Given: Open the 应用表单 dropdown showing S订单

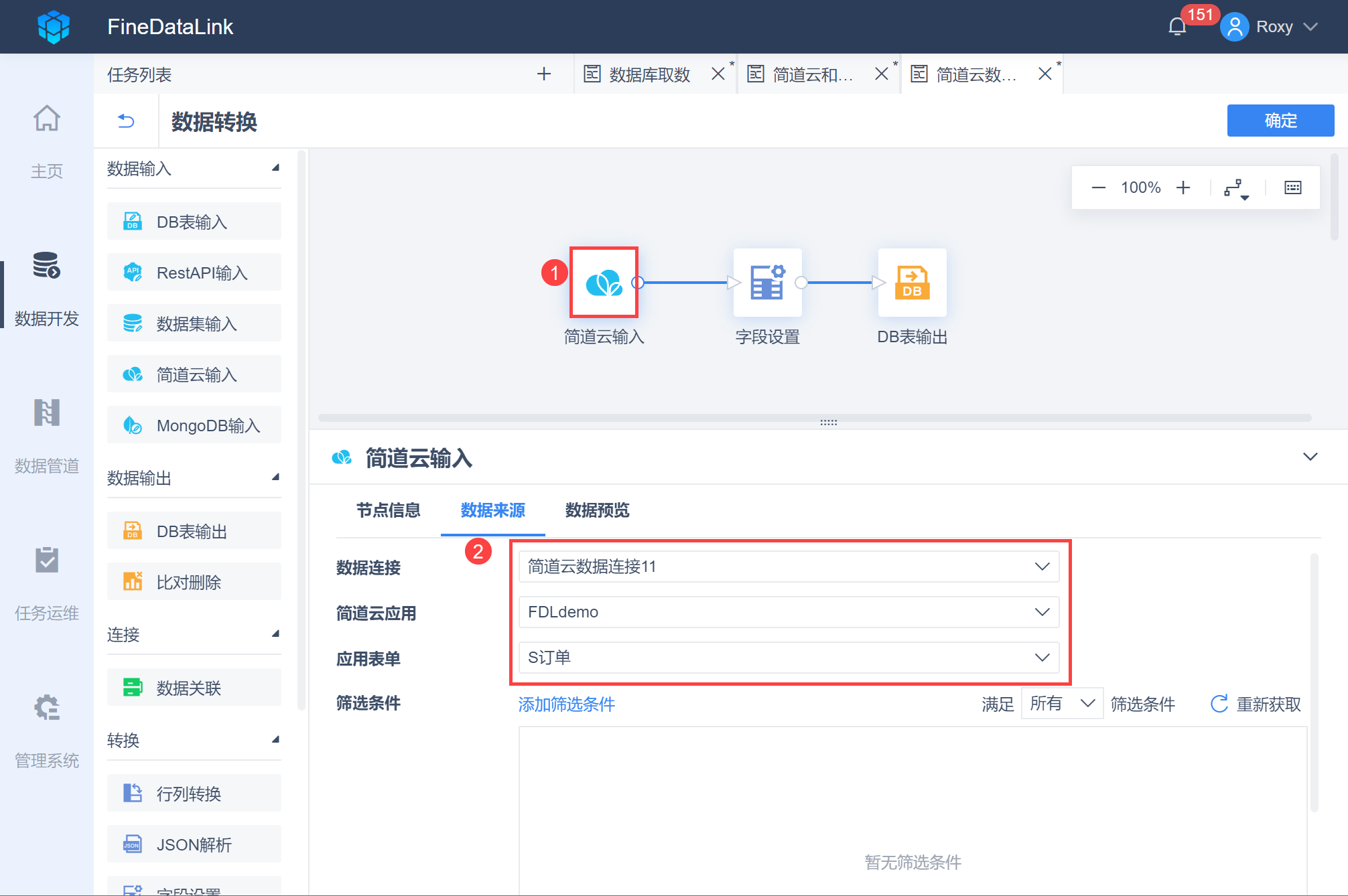Looking at the screenshot, I should click(789, 658).
